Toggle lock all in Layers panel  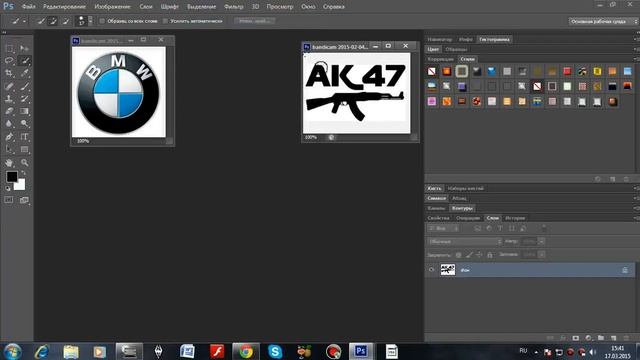pyautogui.click(x=490, y=255)
